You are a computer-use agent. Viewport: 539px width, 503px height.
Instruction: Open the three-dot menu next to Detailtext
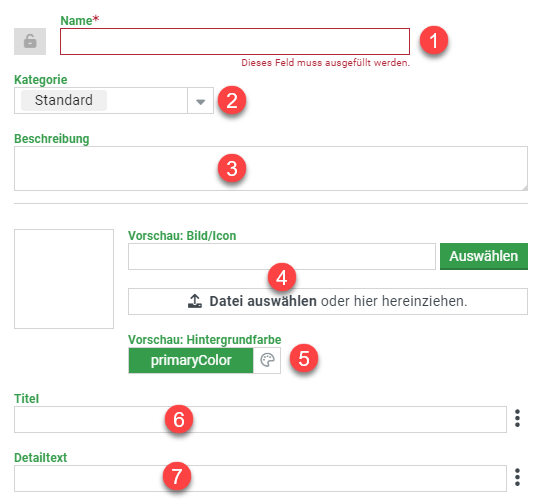[517, 477]
